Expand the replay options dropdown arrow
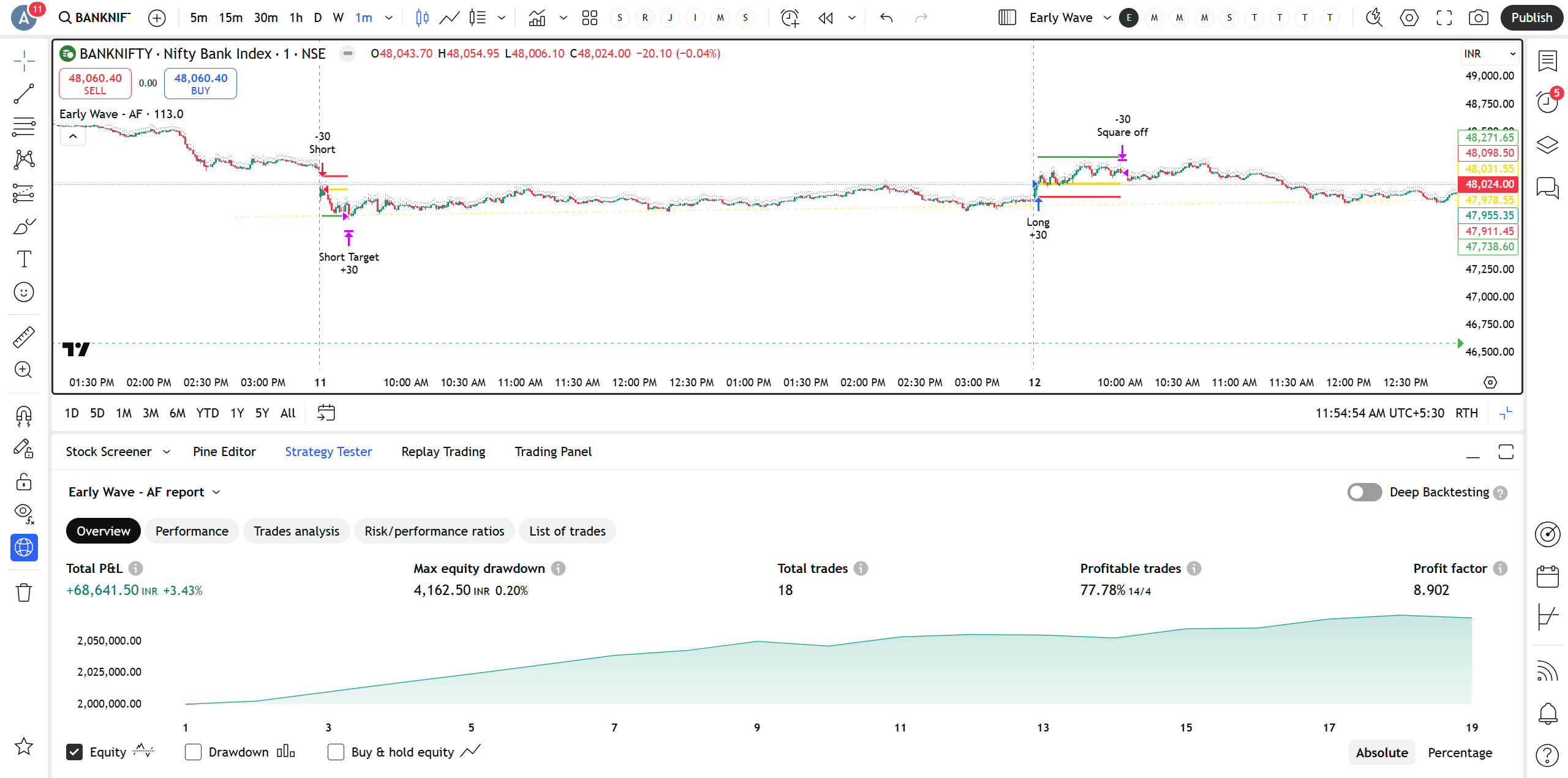Image resolution: width=1568 pixels, height=778 pixels. coord(851,18)
